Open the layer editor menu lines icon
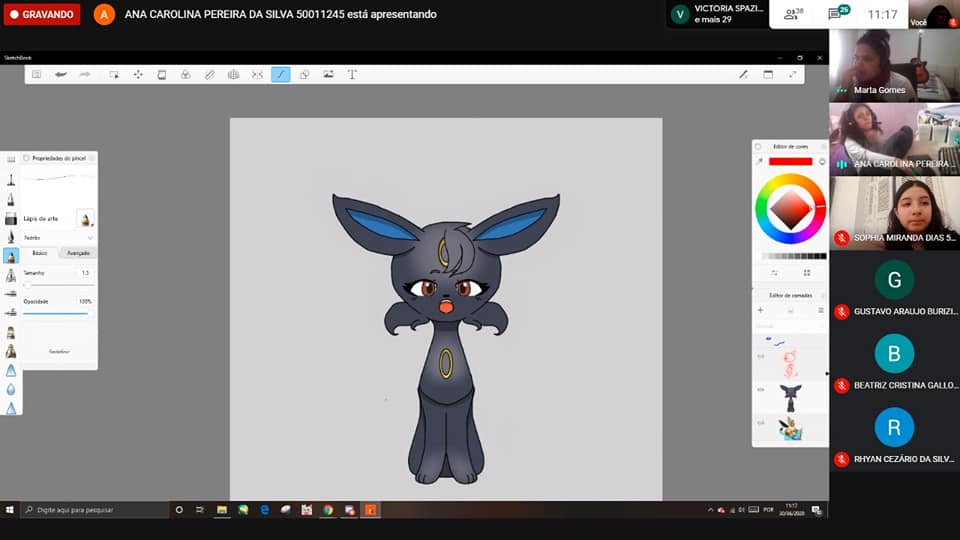 click(820, 310)
